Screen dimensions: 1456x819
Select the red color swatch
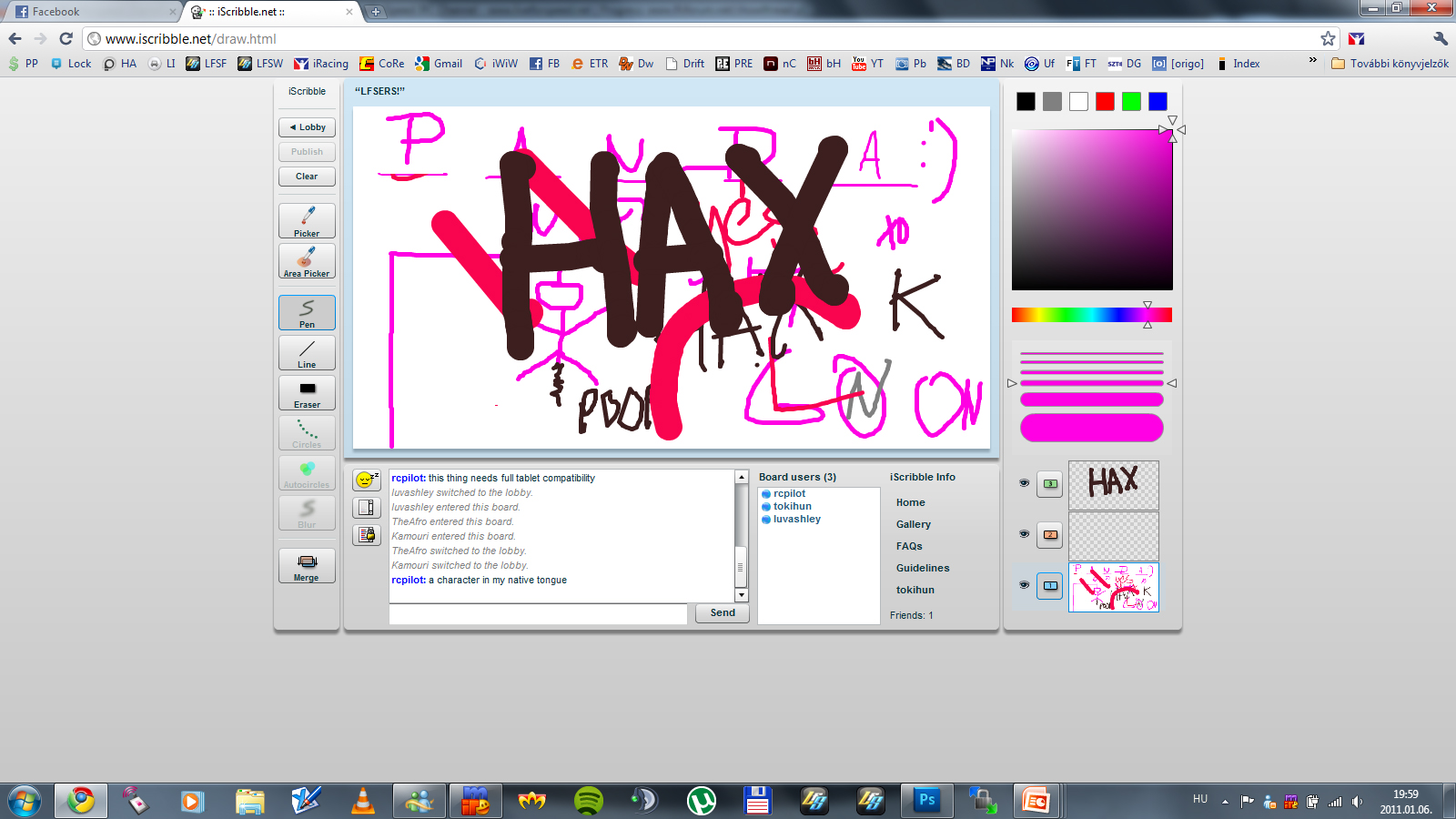[x=1105, y=102]
